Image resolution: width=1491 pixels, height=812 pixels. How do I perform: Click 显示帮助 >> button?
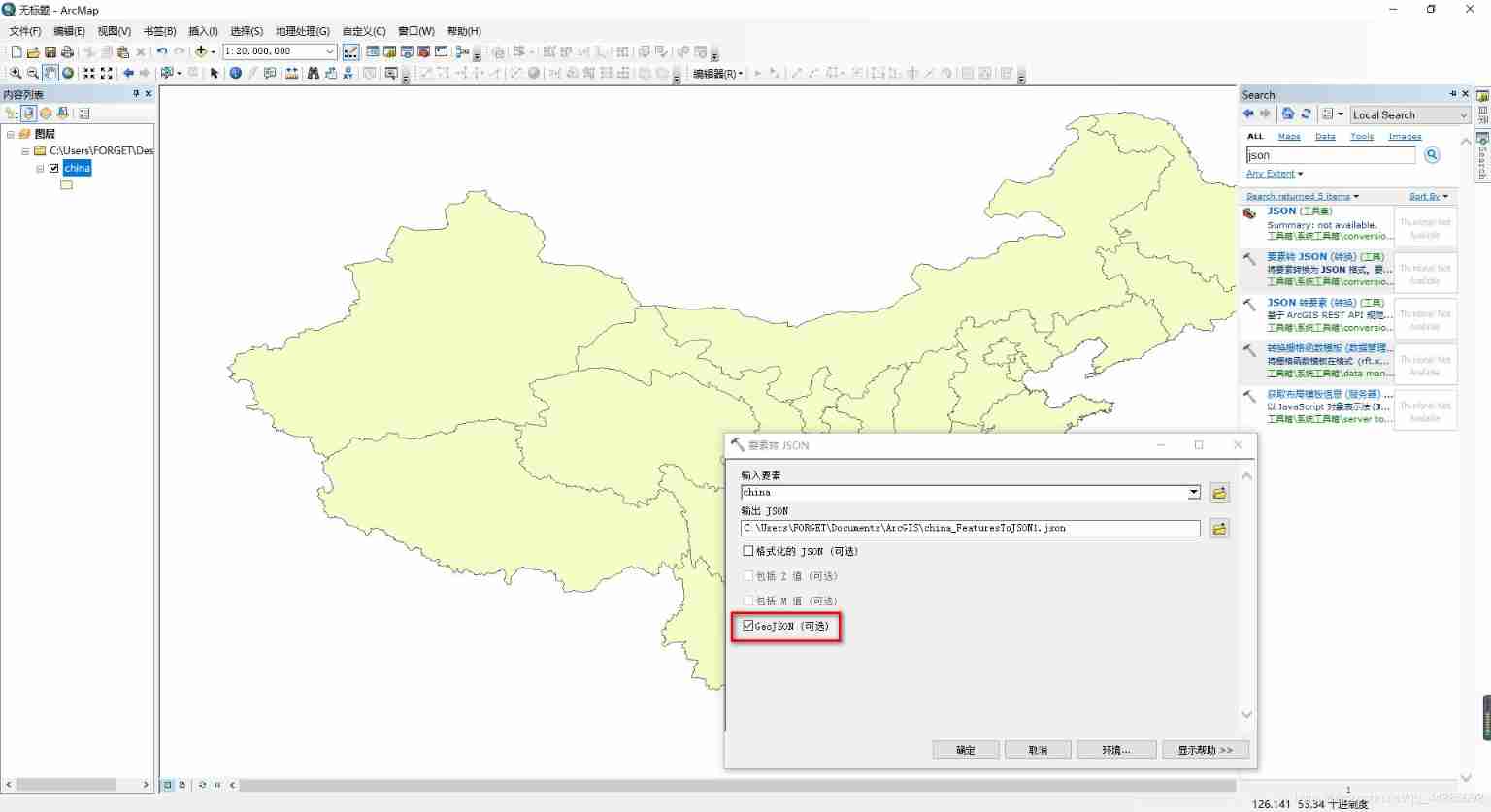(x=1206, y=750)
